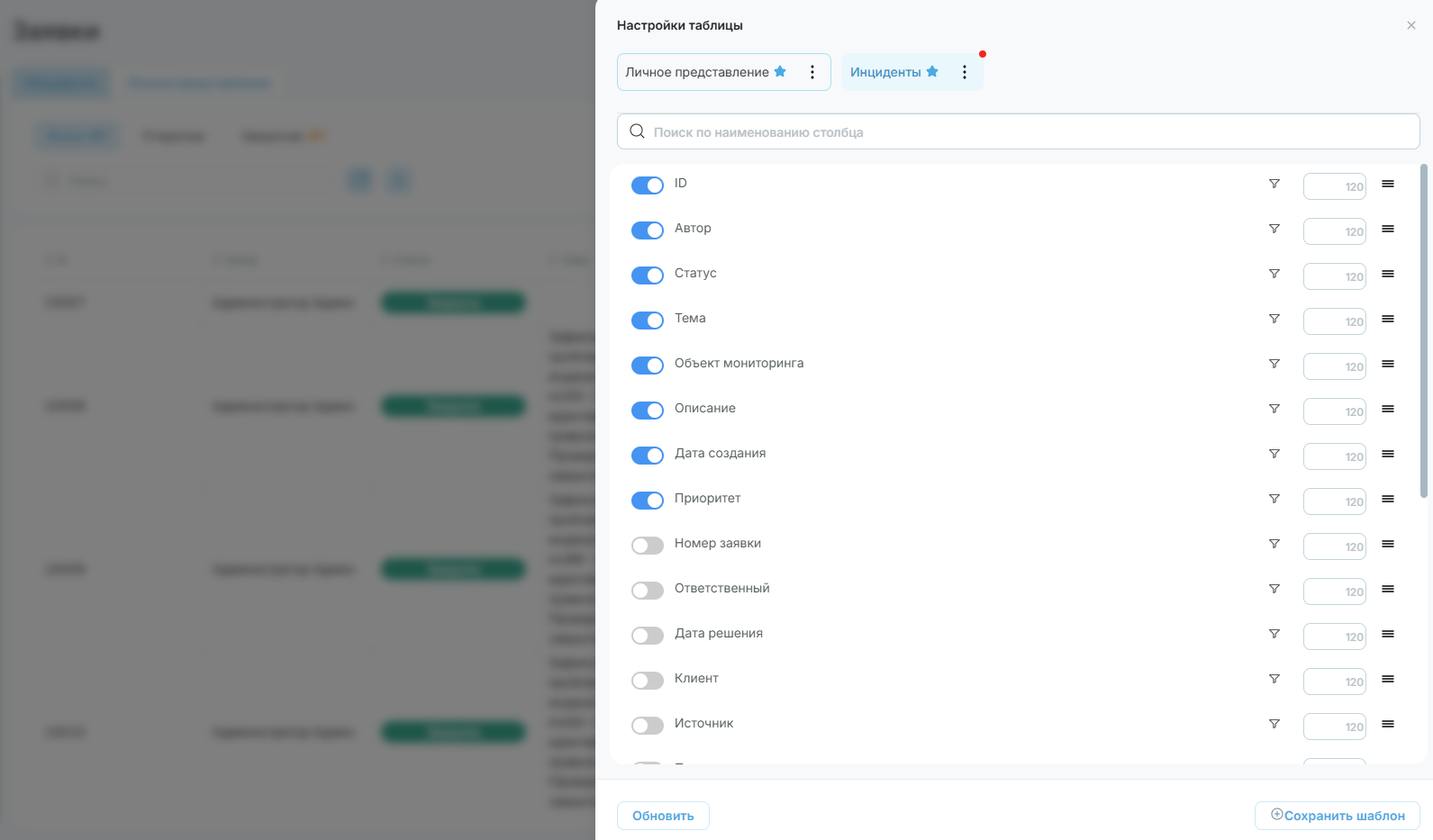1433x840 pixels.
Task: Disable the Объект мониторинга toggle
Action: (x=648, y=366)
